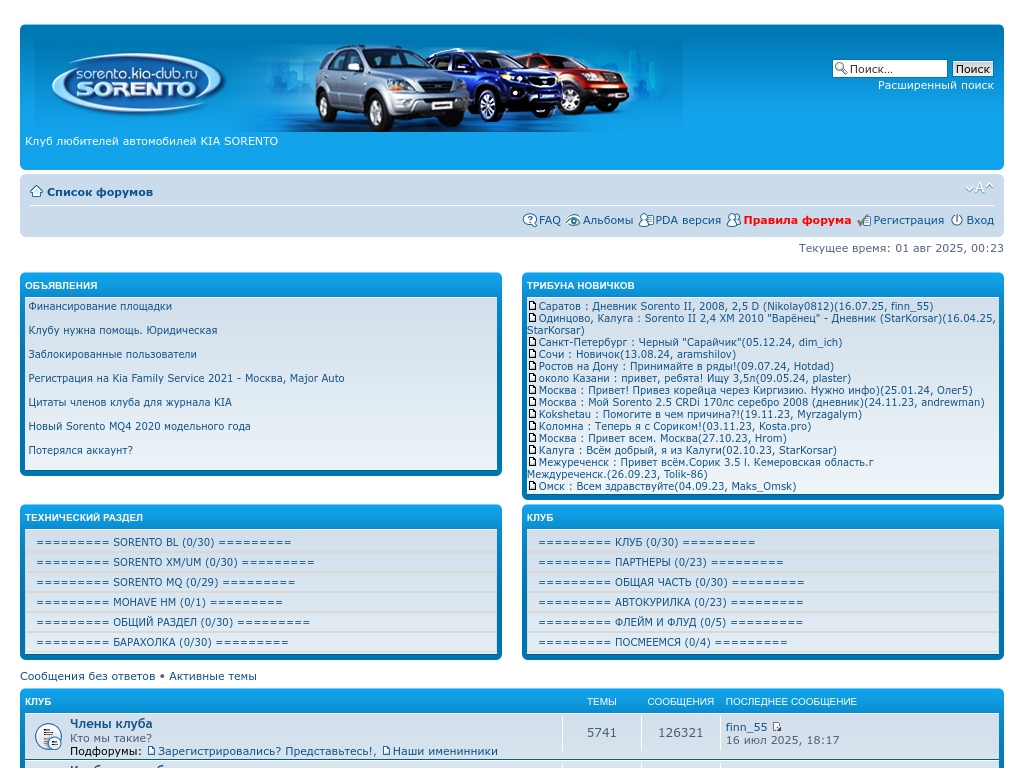This screenshot has width=1024, height=768.
Task: Click the FAQ question mark icon
Action: tap(530, 220)
